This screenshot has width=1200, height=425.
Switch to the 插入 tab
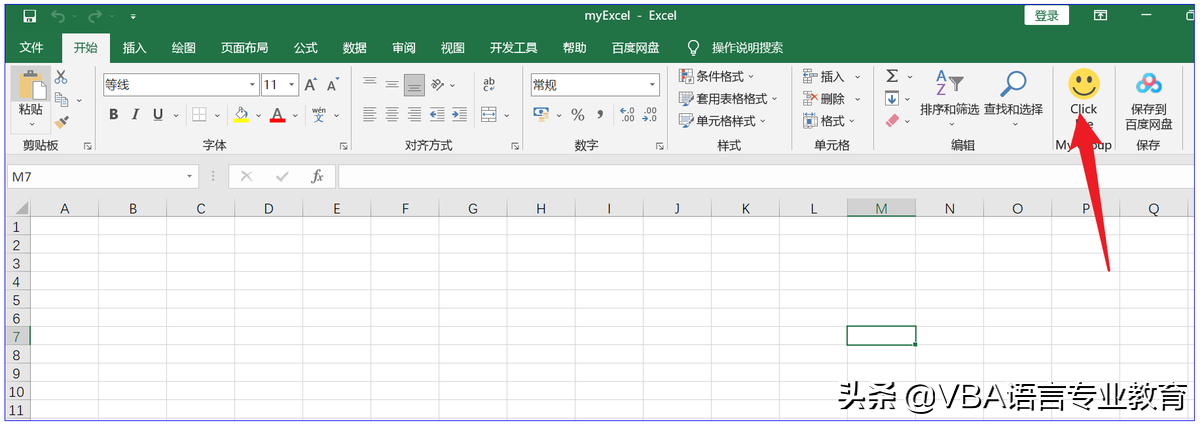point(134,48)
